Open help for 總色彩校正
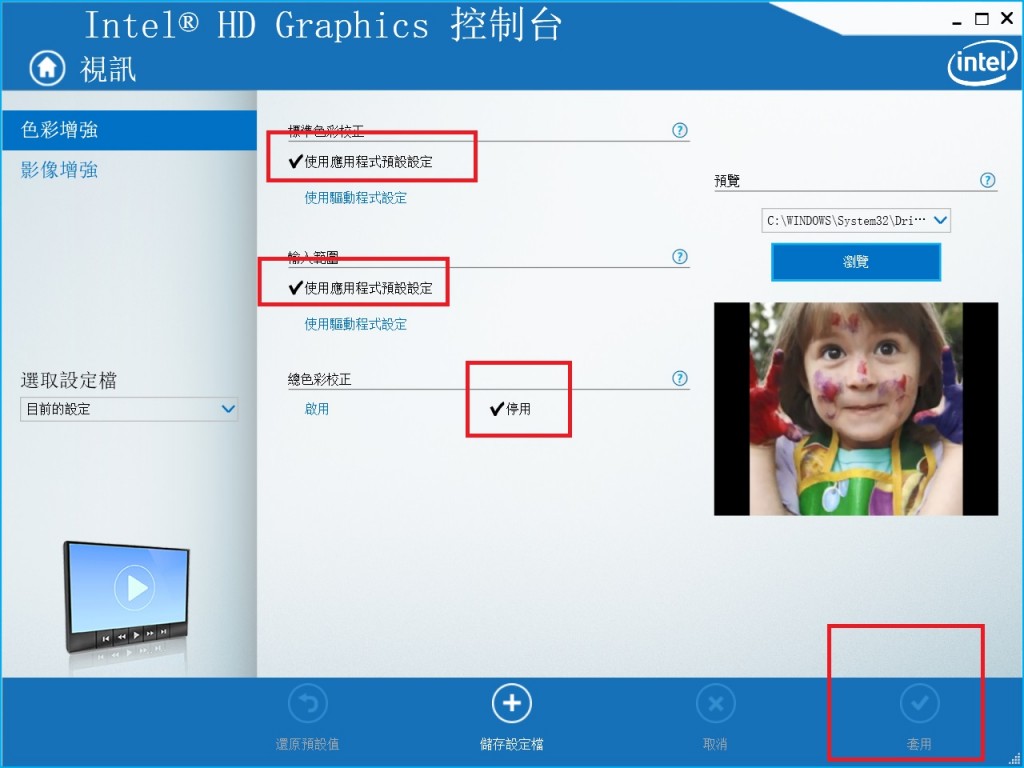 point(679,378)
